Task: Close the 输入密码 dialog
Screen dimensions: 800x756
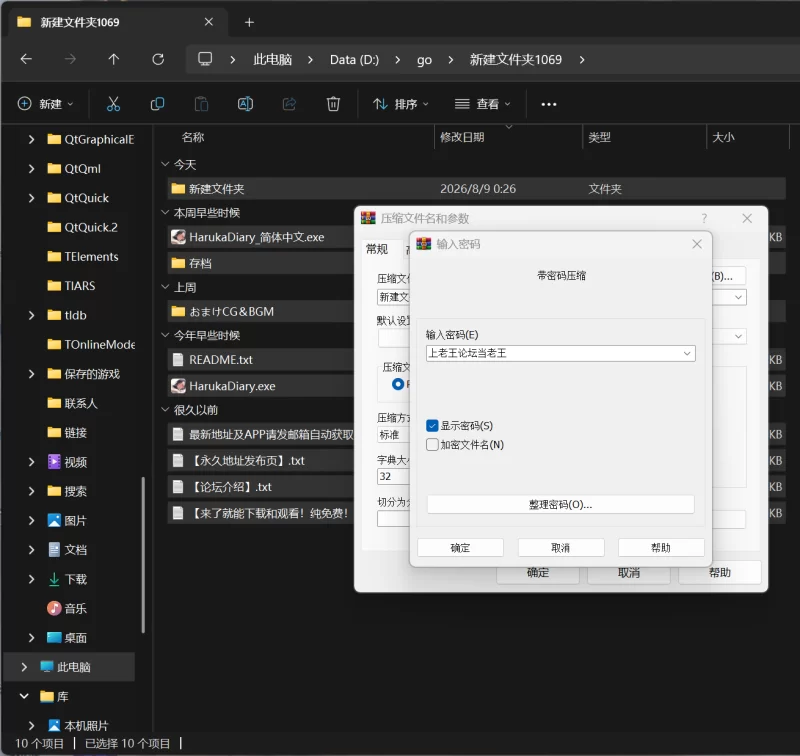Action: 697,244
